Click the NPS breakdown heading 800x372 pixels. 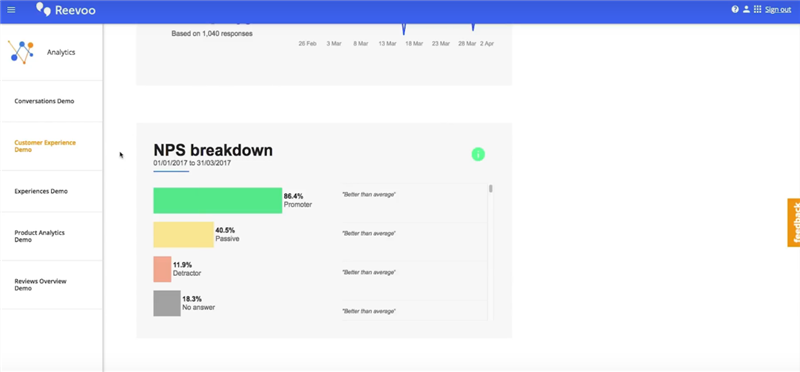click(x=213, y=150)
